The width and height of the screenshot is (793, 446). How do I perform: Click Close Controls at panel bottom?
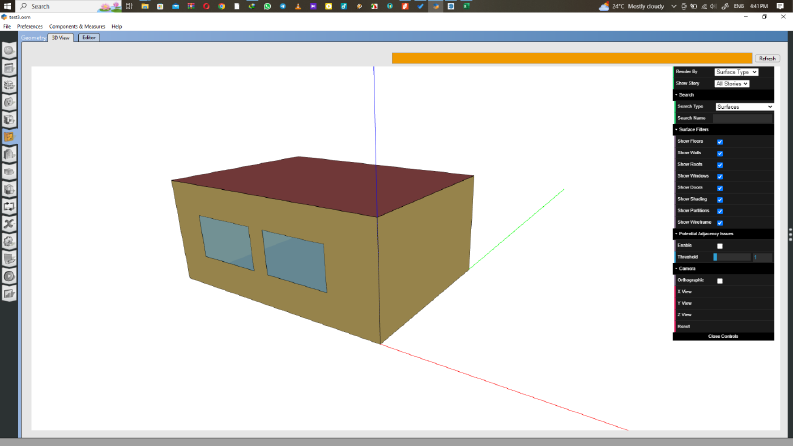pos(723,336)
